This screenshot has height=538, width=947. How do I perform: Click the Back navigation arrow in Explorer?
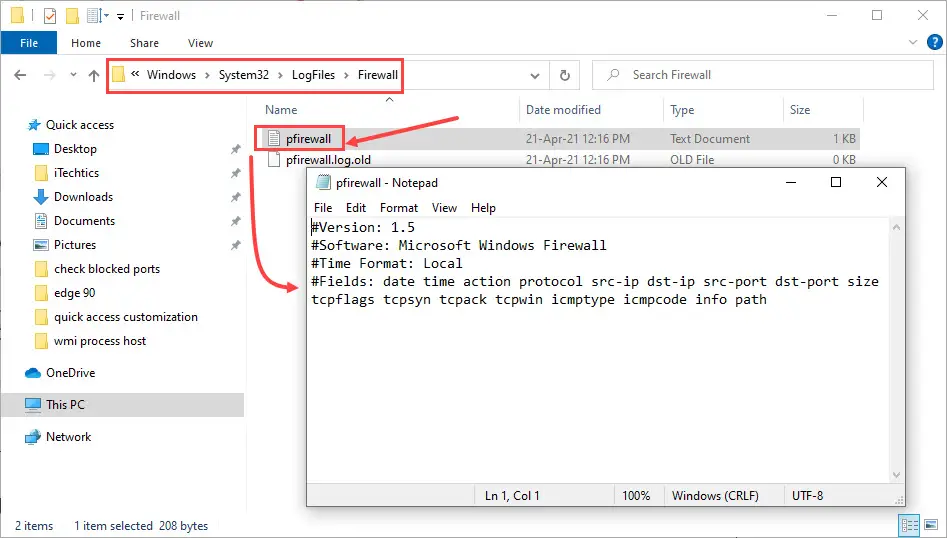(20, 75)
